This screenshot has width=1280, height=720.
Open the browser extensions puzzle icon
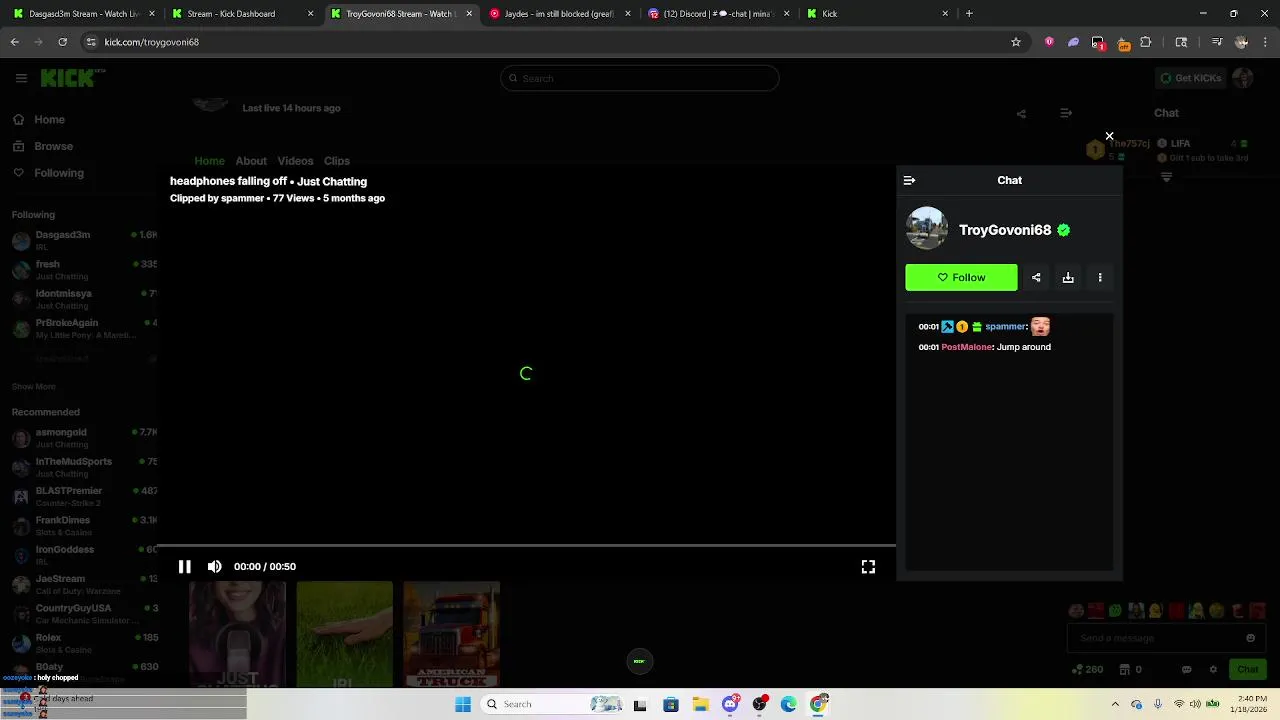click(1146, 42)
